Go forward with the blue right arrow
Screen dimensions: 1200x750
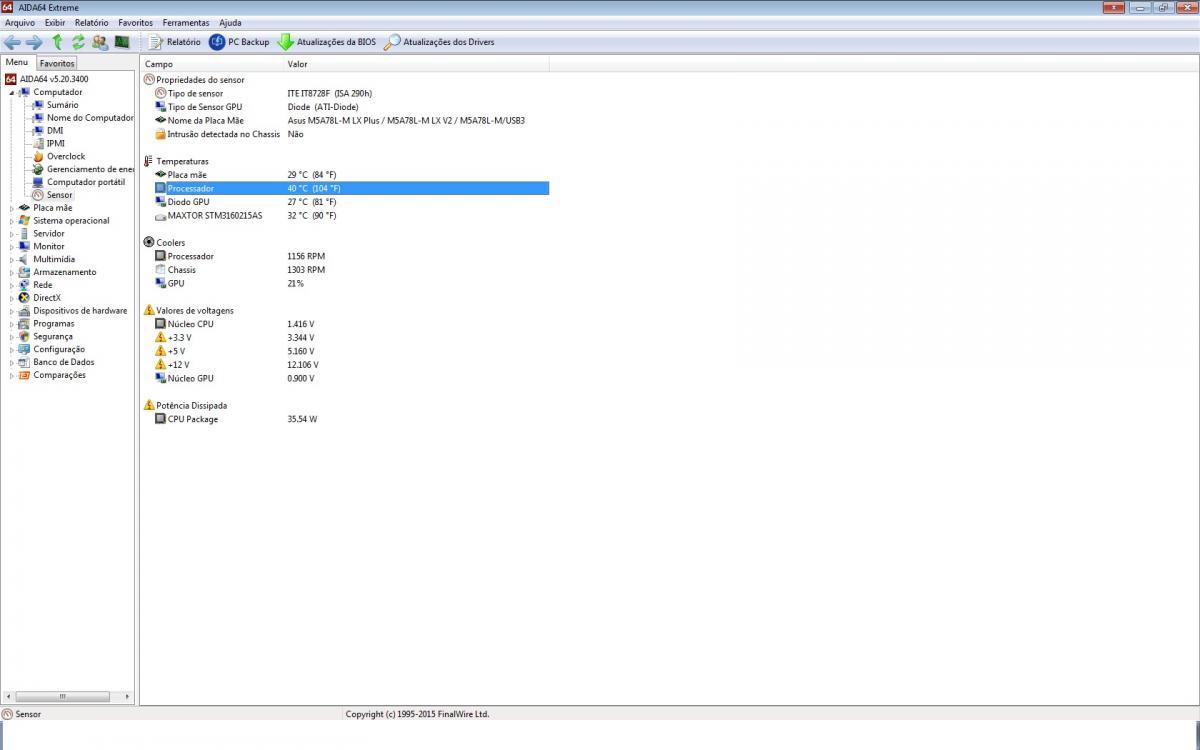tap(34, 42)
